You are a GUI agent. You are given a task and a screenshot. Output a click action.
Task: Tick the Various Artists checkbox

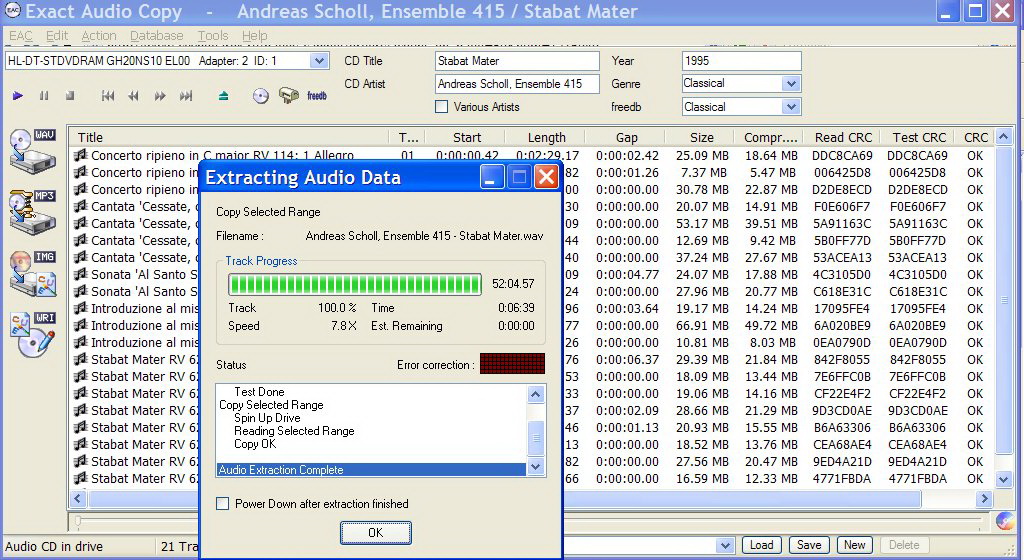pos(442,107)
